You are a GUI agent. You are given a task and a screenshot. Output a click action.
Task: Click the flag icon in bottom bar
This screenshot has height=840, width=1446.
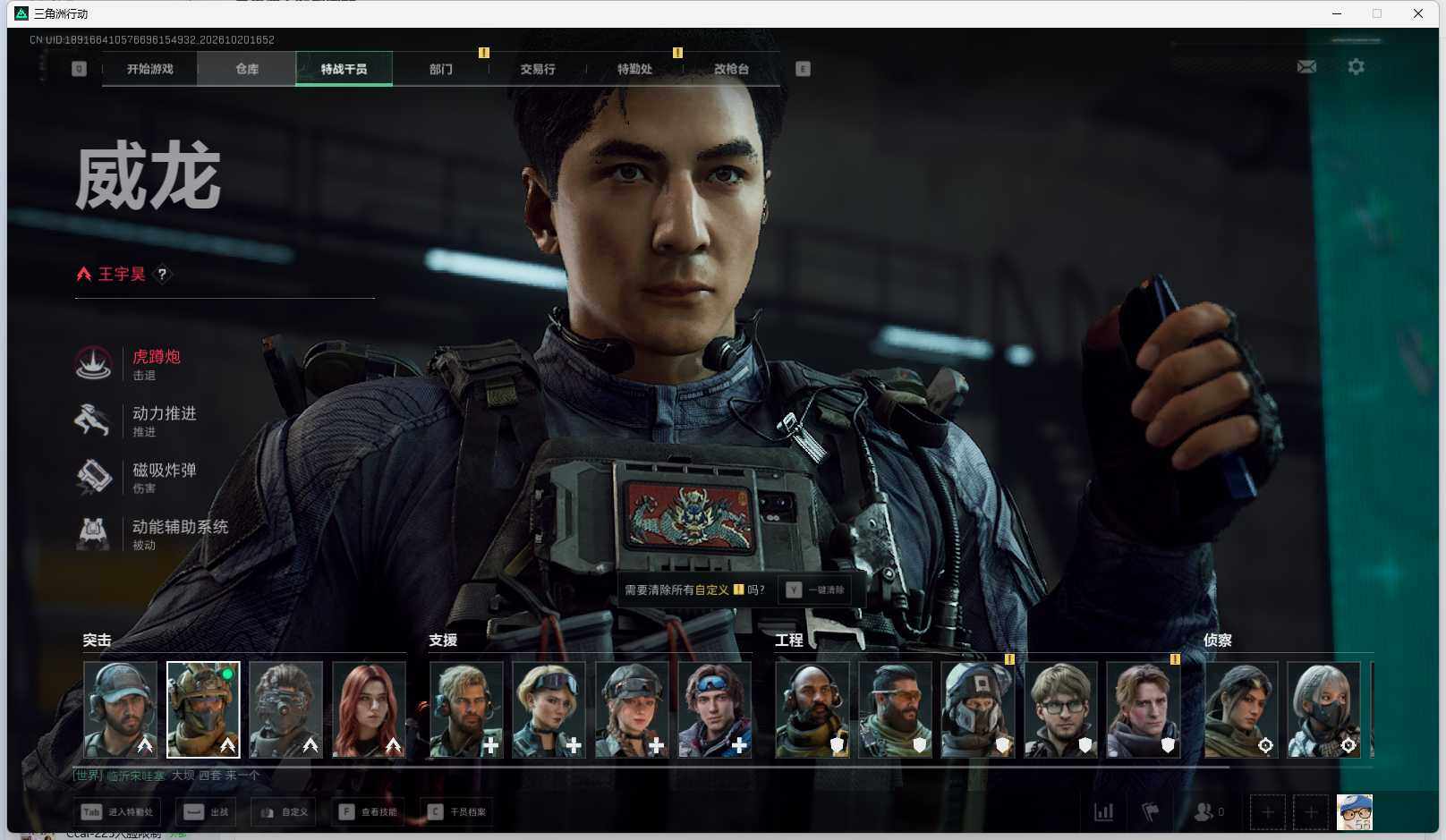click(x=1151, y=812)
